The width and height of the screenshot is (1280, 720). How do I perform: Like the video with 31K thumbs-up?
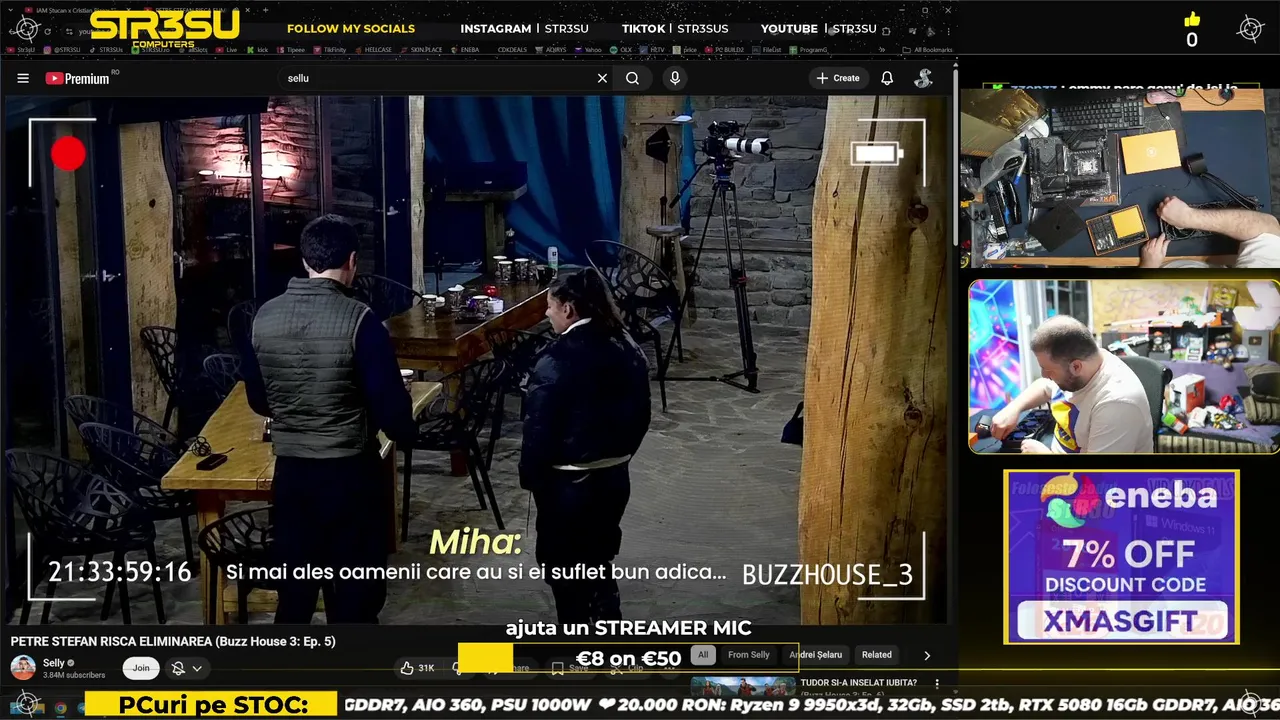click(418, 668)
